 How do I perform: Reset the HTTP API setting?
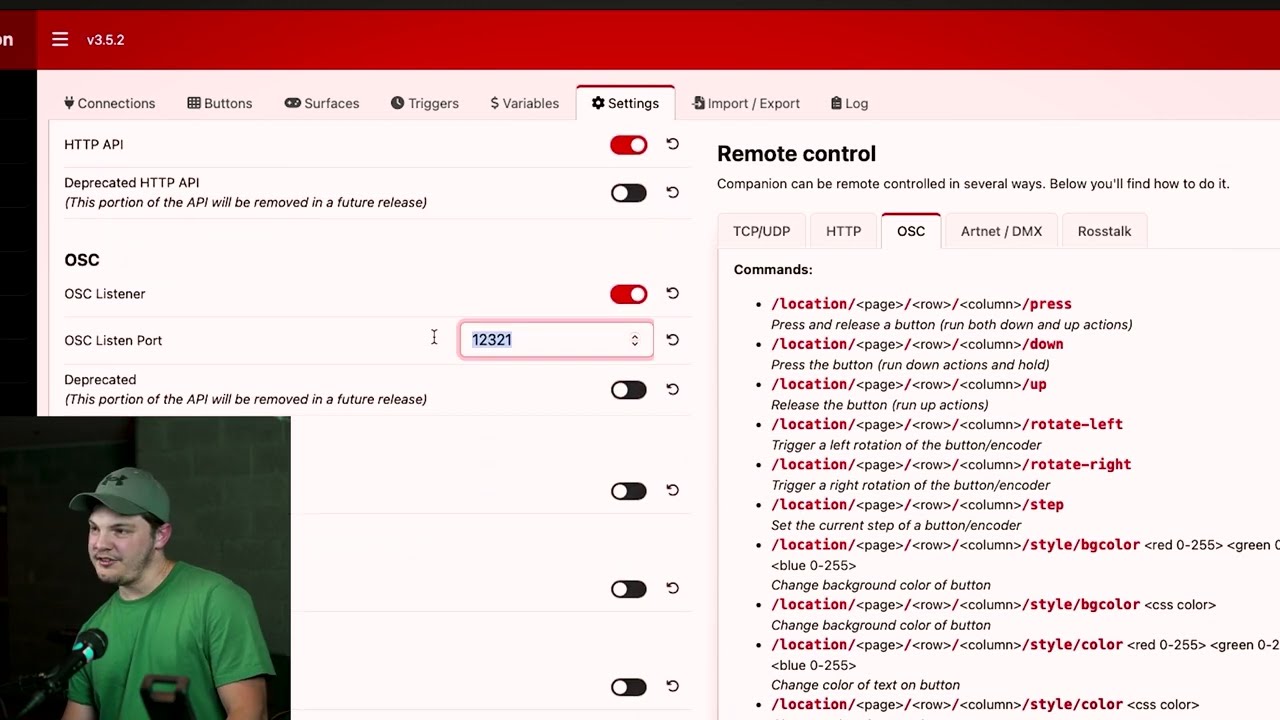coord(672,144)
